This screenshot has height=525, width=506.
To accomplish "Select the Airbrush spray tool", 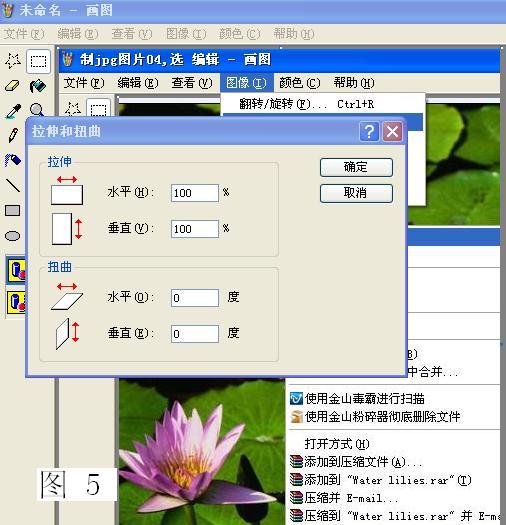I will click(x=13, y=160).
